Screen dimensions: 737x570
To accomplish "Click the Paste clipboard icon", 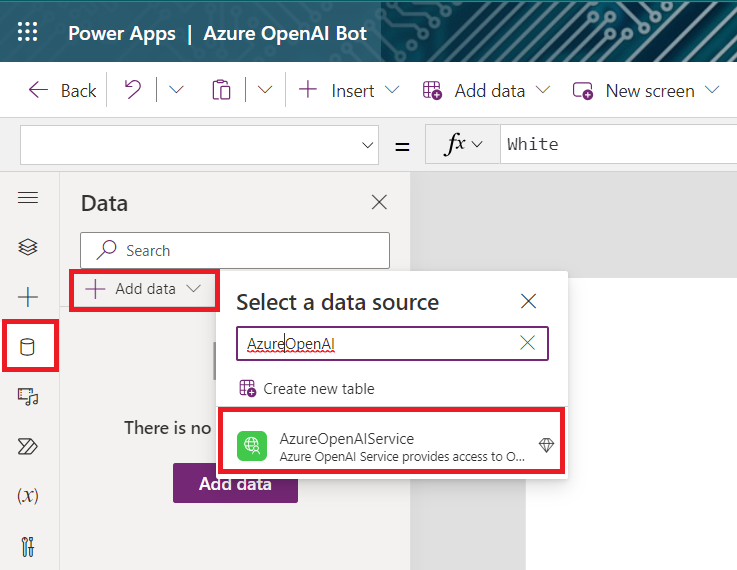I will pyautogui.click(x=221, y=90).
